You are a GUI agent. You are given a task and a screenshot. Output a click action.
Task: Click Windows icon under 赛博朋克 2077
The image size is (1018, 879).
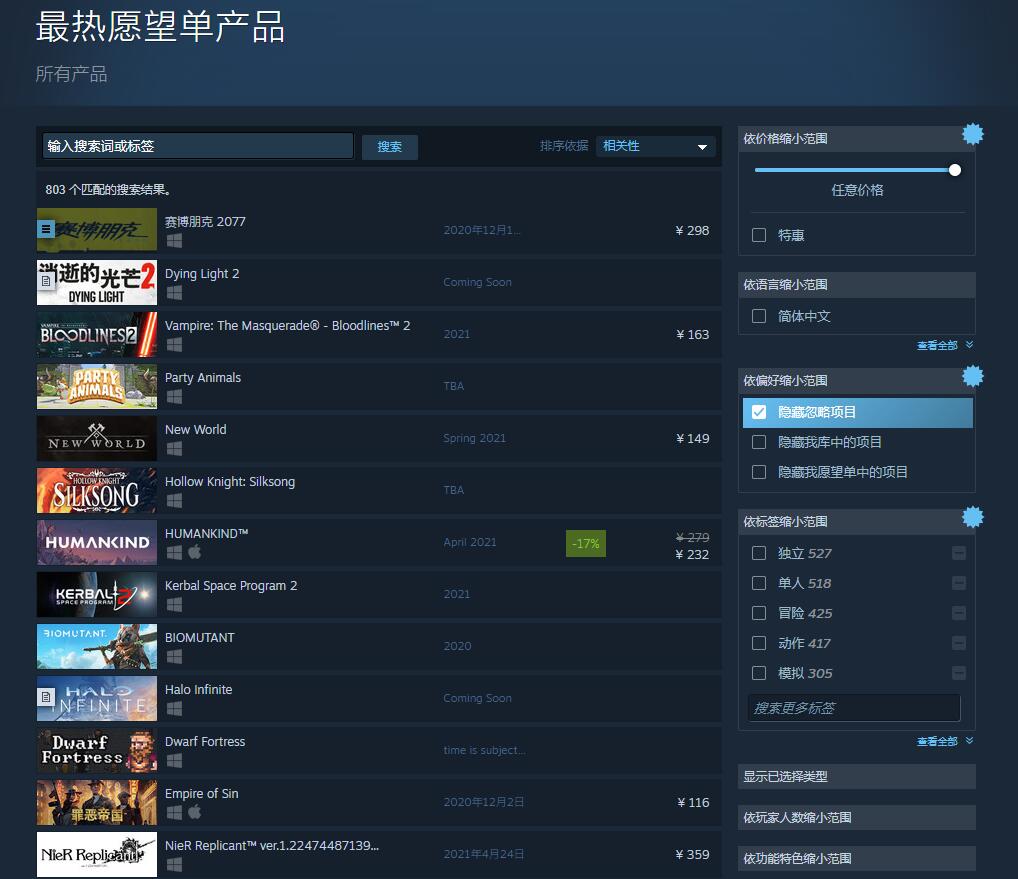click(x=174, y=241)
